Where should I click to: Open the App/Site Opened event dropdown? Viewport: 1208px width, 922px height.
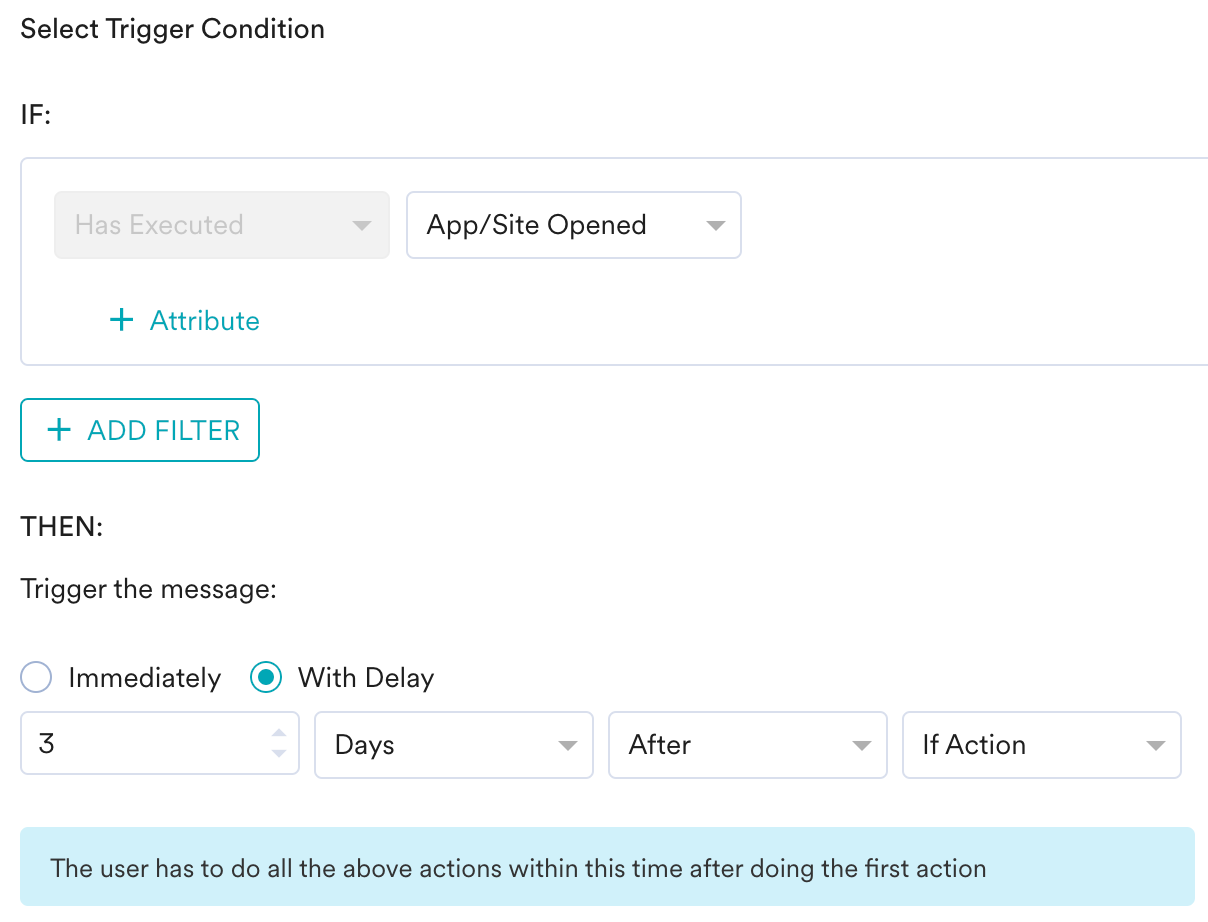click(x=560, y=226)
